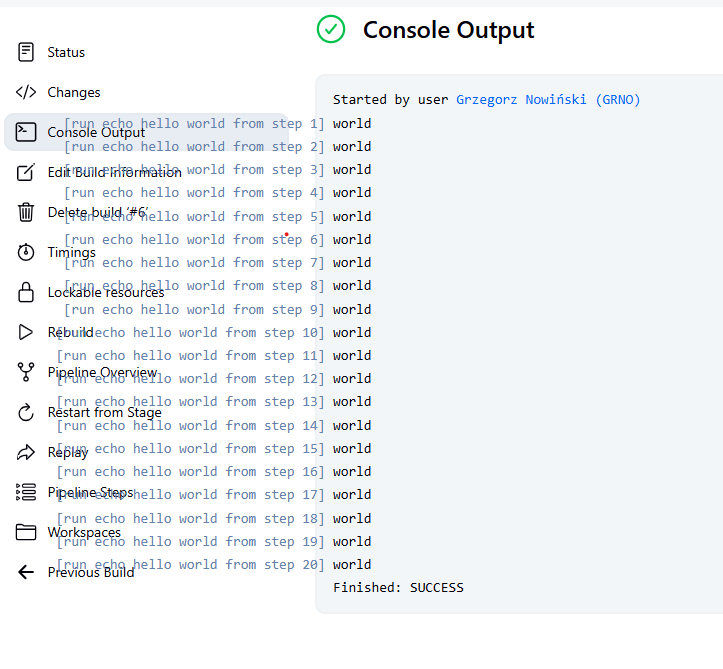Click the Replay share arrow icon
The height and width of the screenshot is (669, 723).
coord(26,452)
